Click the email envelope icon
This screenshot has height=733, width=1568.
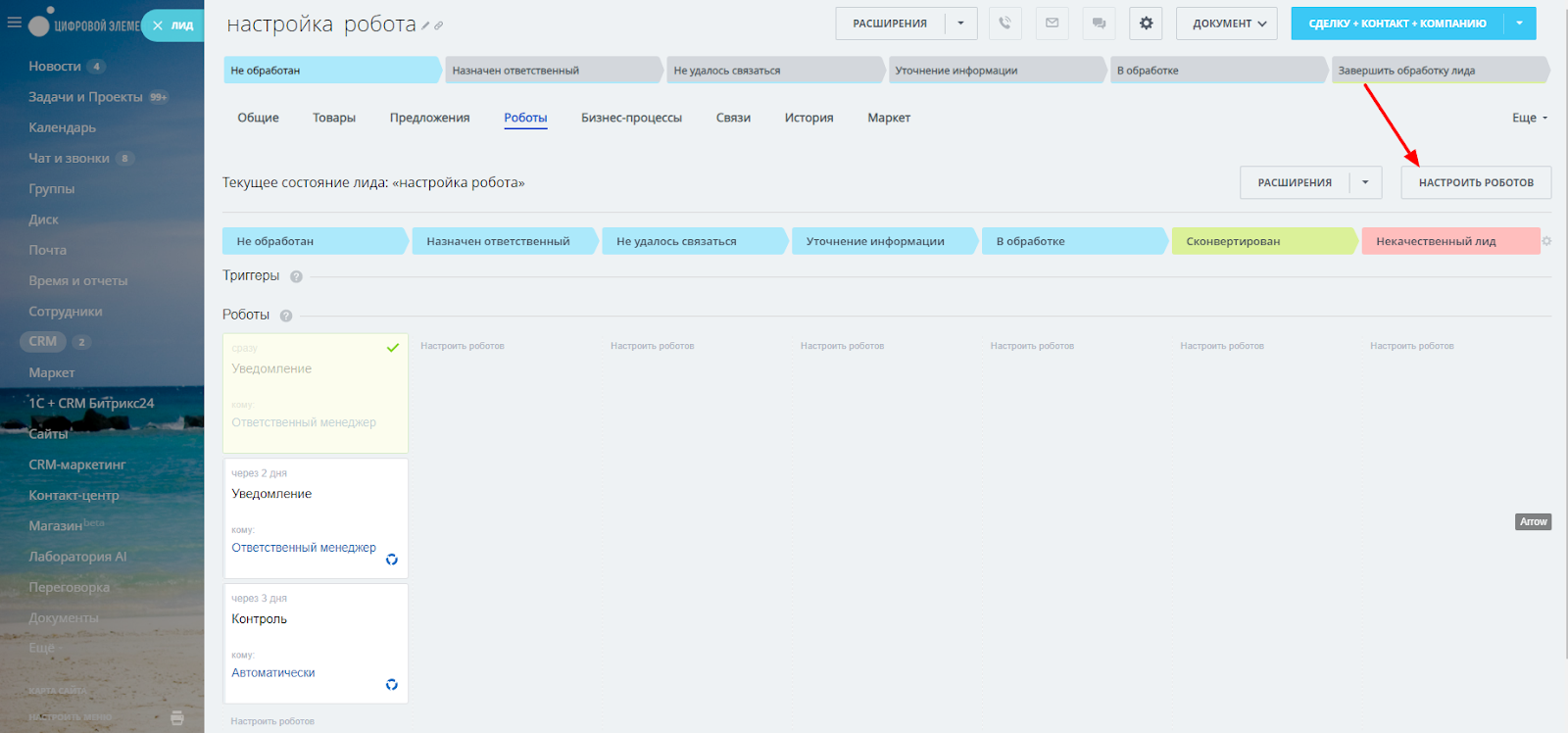(1052, 24)
